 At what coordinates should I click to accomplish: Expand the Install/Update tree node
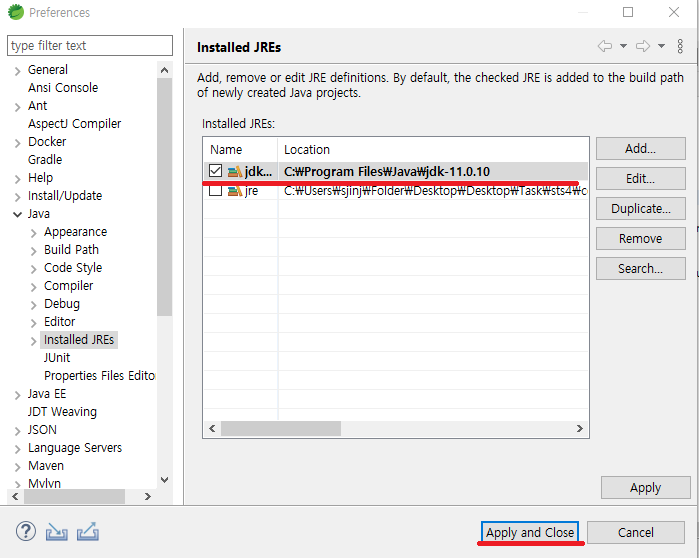tap(17, 197)
